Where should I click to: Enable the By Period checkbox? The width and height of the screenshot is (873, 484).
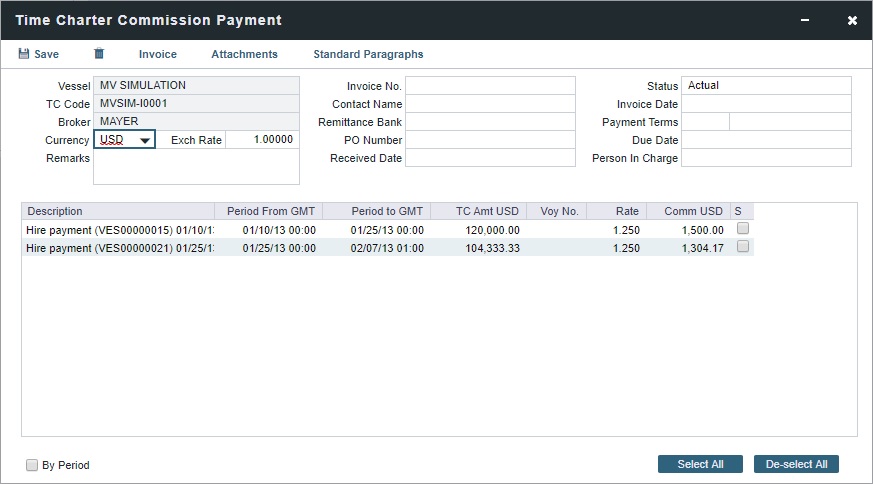point(33,465)
